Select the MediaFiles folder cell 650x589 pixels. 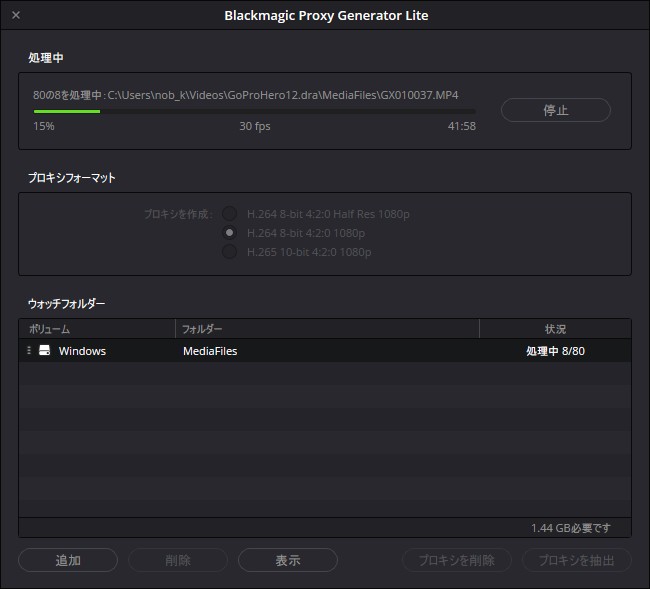[210, 351]
